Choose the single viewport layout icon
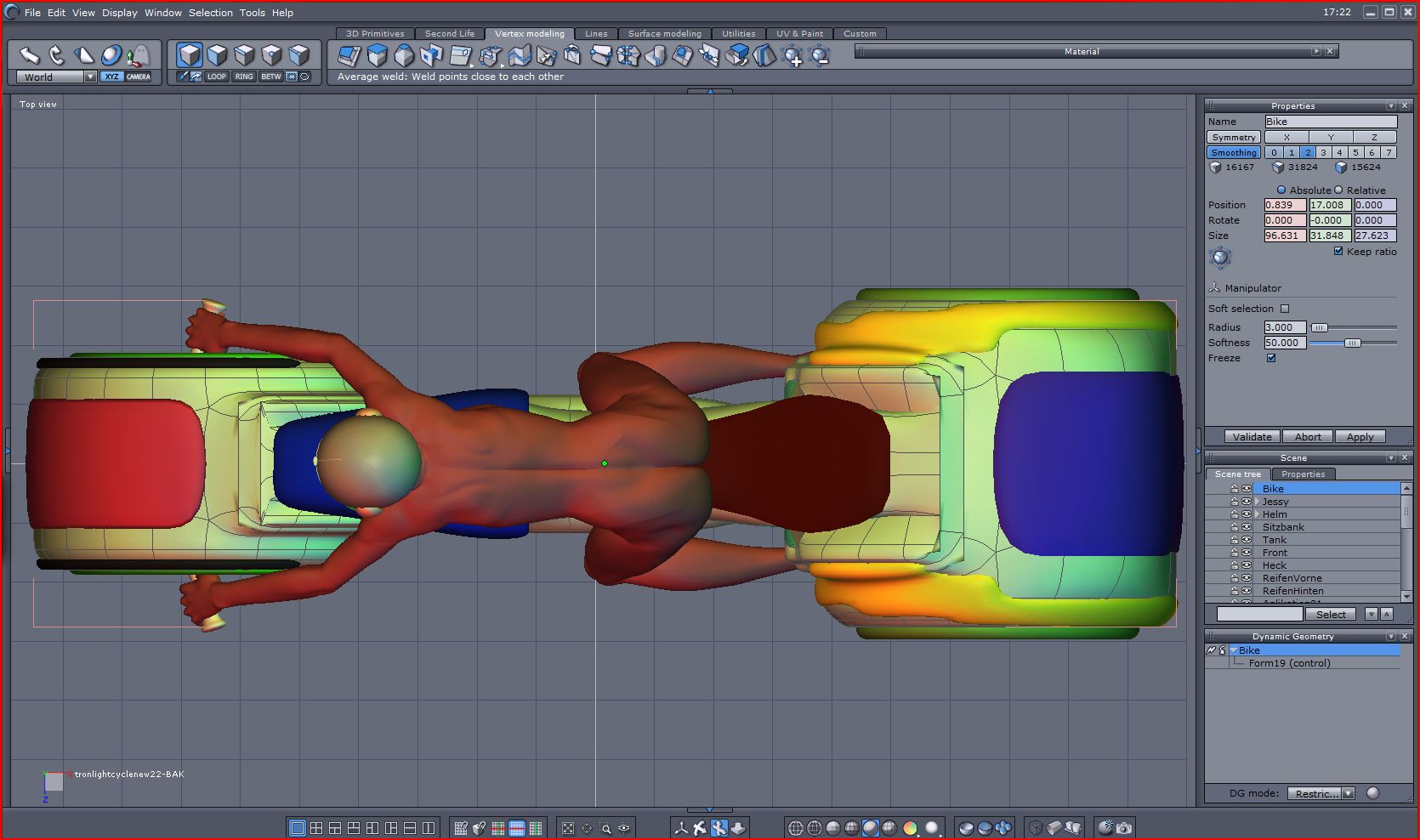Screen dimensions: 1420x840 click(x=297, y=827)
